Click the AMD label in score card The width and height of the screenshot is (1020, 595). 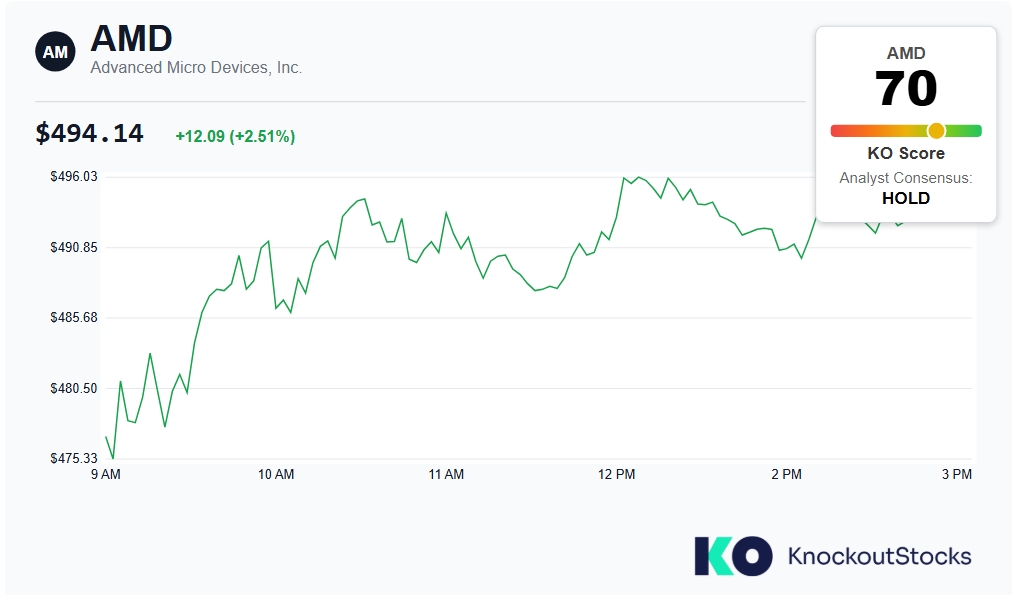906,53
